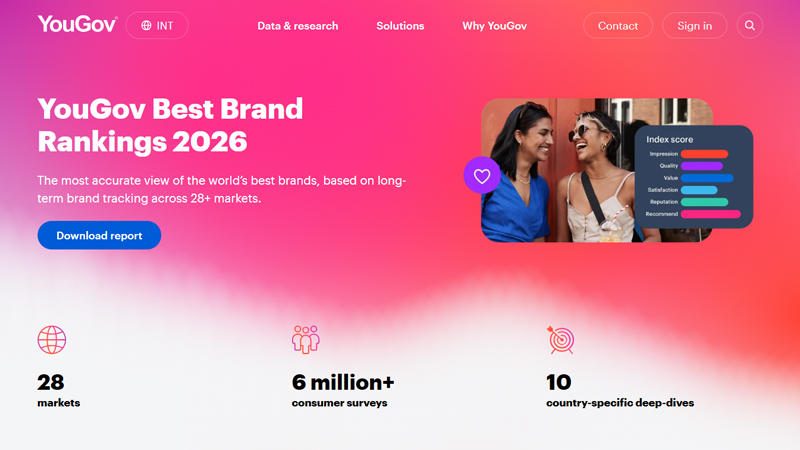Image resolution: width=800 pixels, height=450 pixels.
Task: Click the Sign in button
Action: pyautogui.click(x=694, y=26)
